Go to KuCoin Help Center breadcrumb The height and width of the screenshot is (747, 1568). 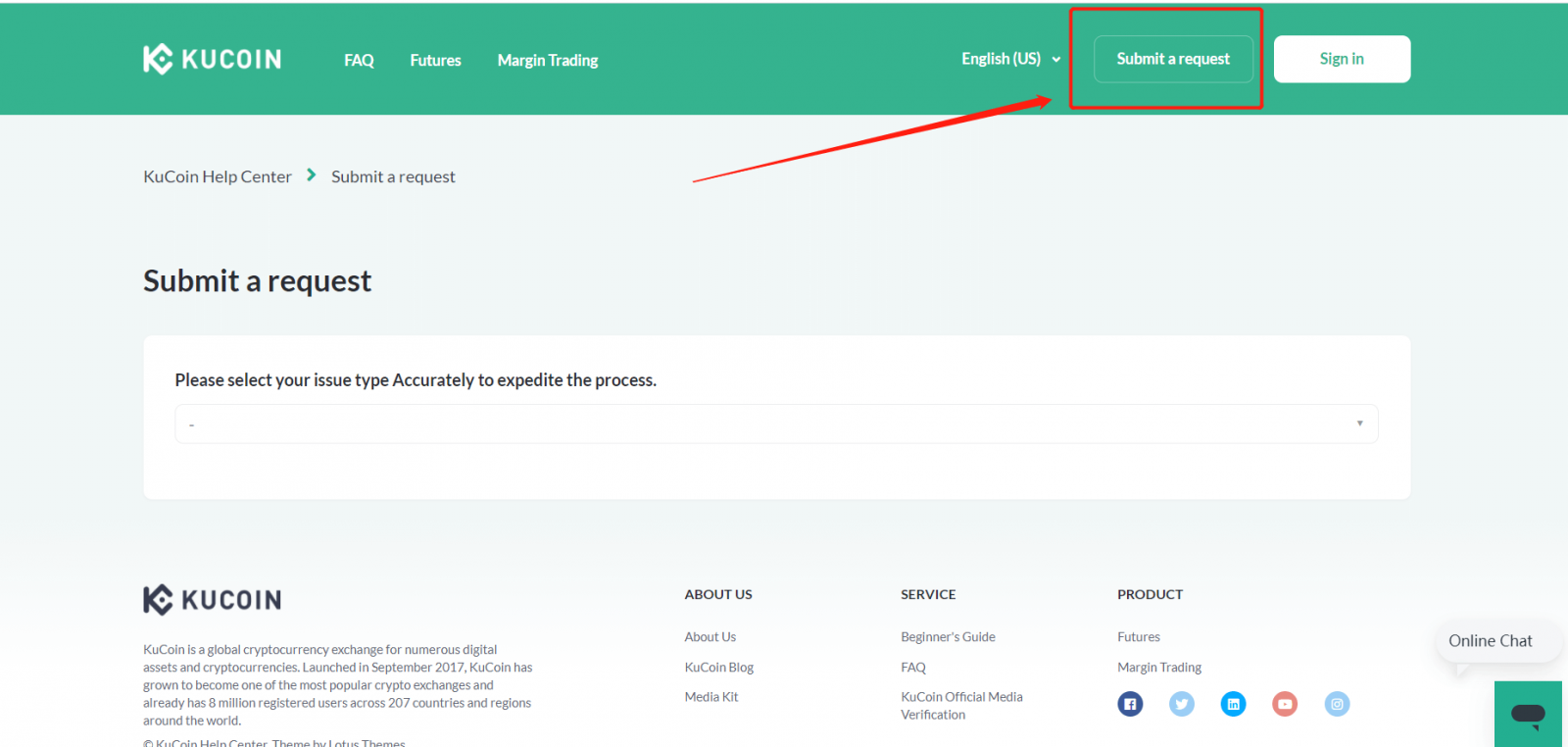(218, 176)
